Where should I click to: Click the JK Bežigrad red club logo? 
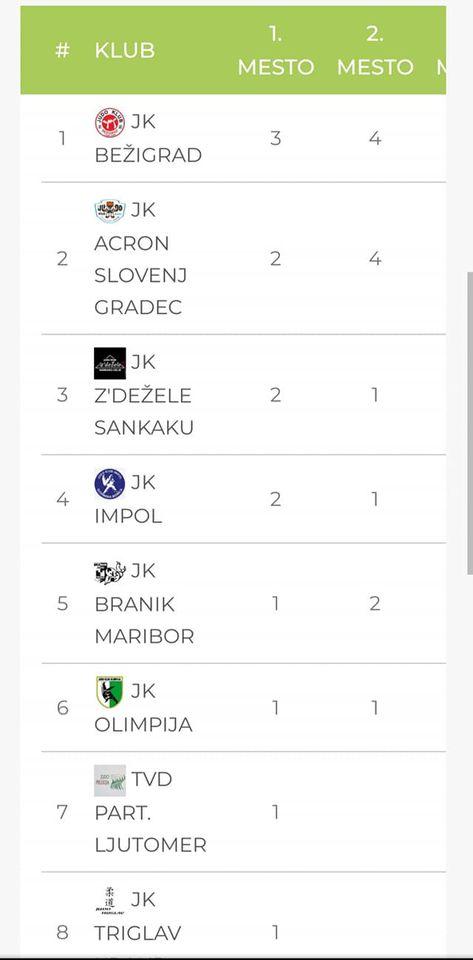click(110, 122)
